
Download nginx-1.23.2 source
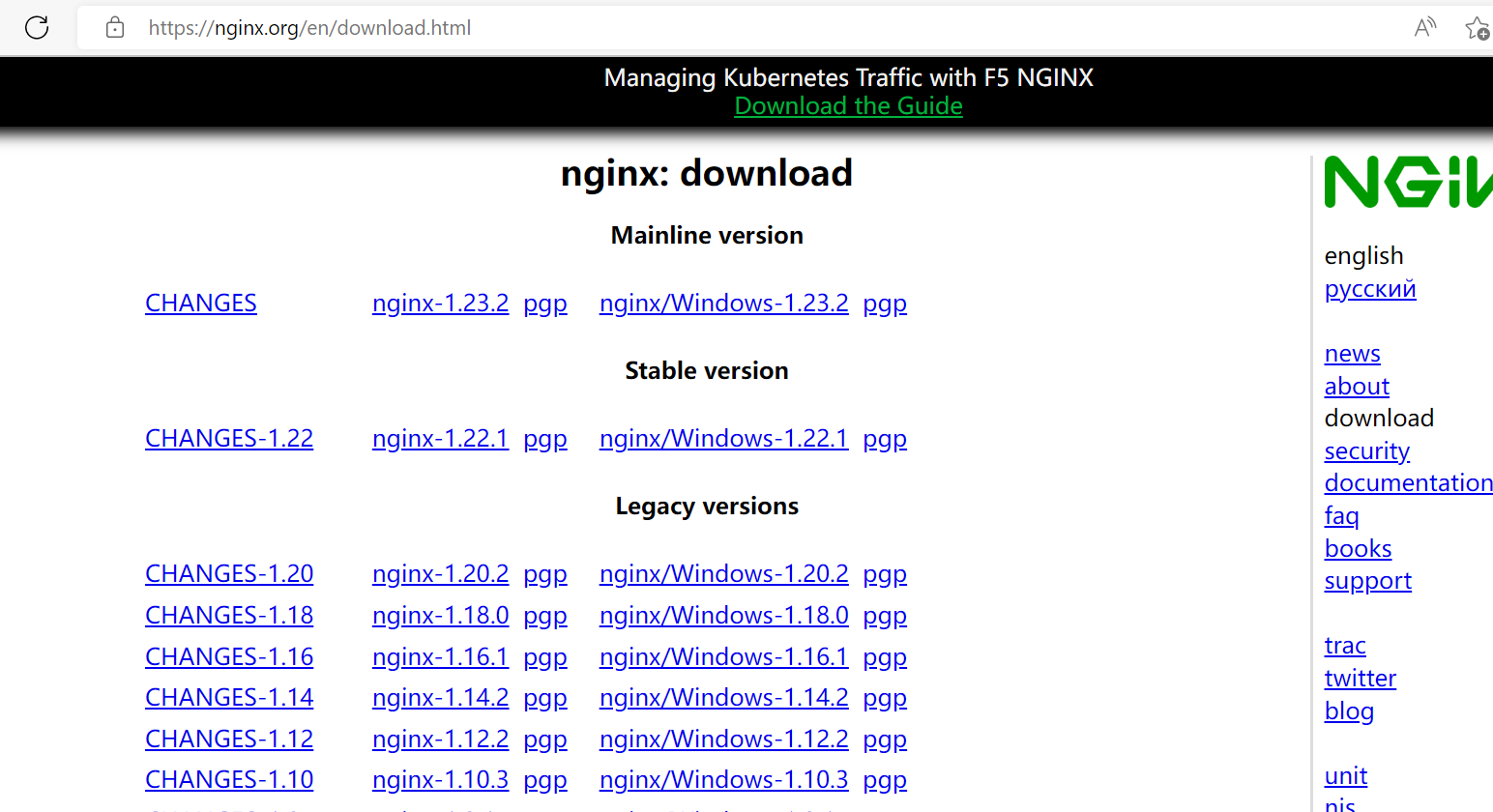coord(440,303)
